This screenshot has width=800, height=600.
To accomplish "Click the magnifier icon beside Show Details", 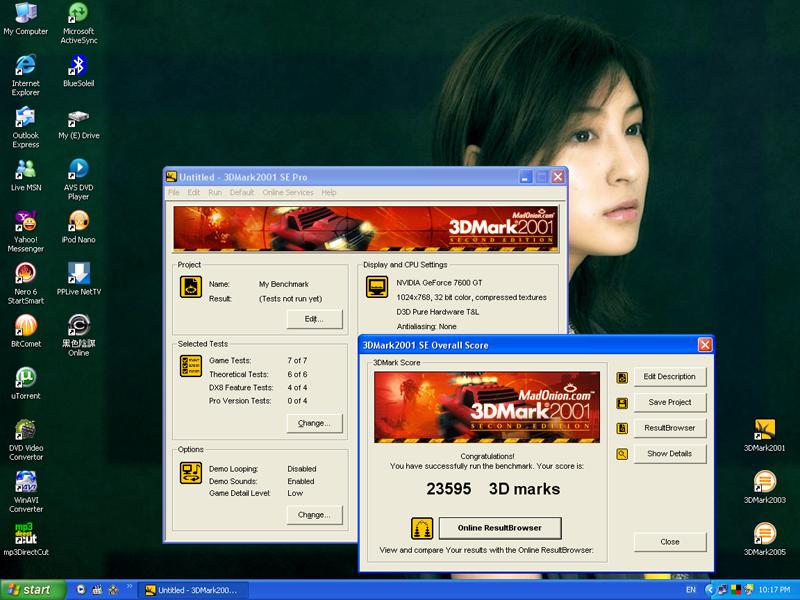I will pyautogui.click(x=622, y=454).
